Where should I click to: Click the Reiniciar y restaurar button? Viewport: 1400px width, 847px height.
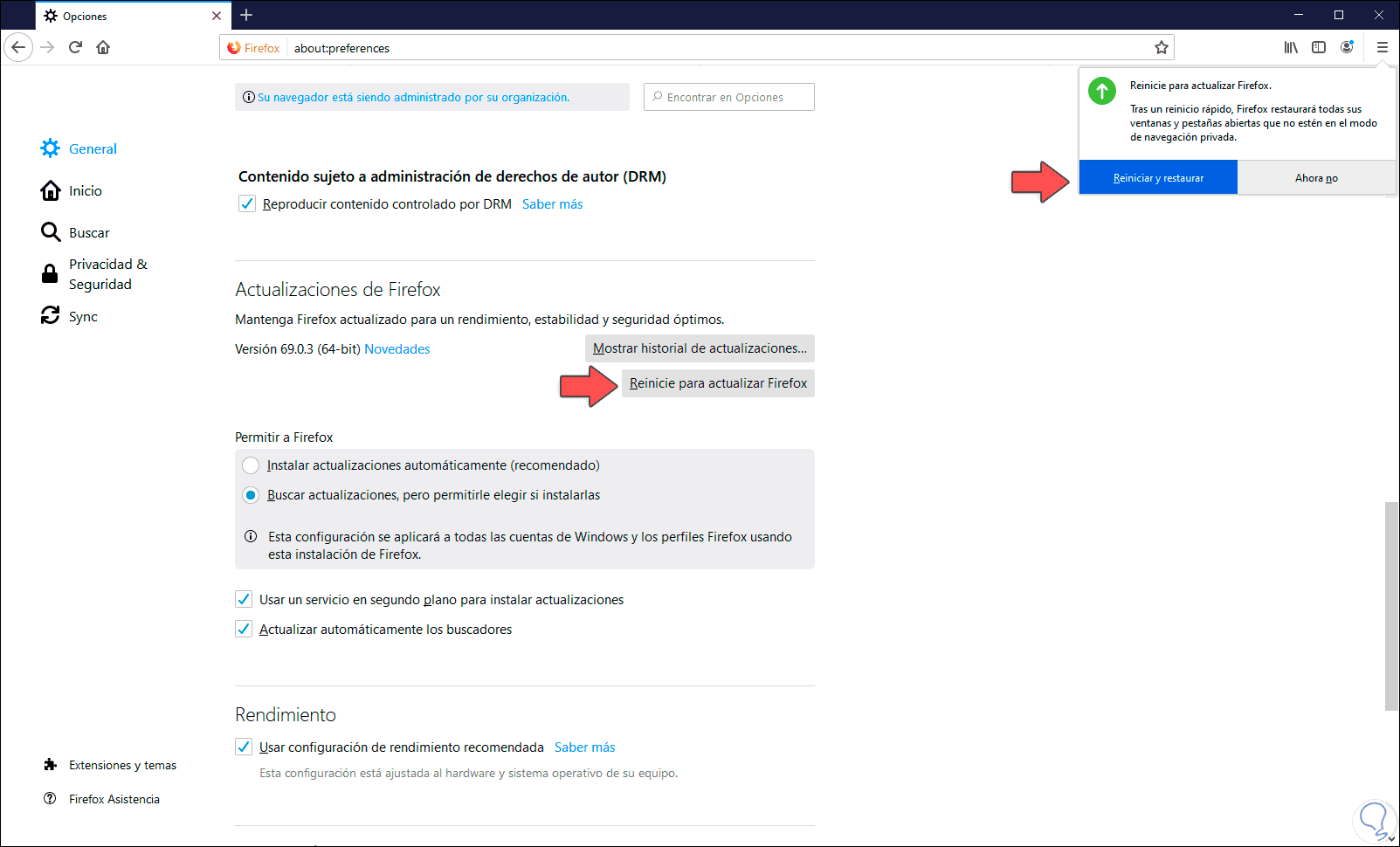point(1158,177)
